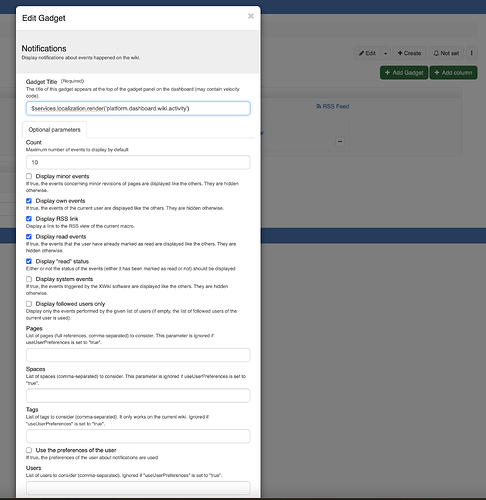Click the minus collapse icon on gadget

[x=340, y=142]
